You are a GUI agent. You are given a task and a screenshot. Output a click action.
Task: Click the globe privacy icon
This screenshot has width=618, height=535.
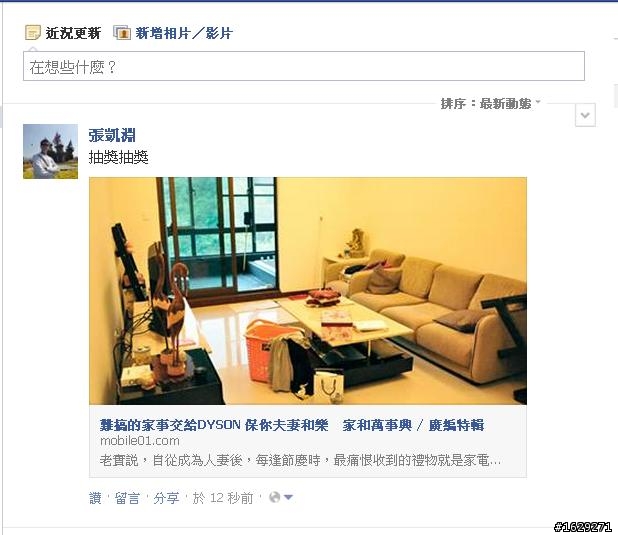274,498
